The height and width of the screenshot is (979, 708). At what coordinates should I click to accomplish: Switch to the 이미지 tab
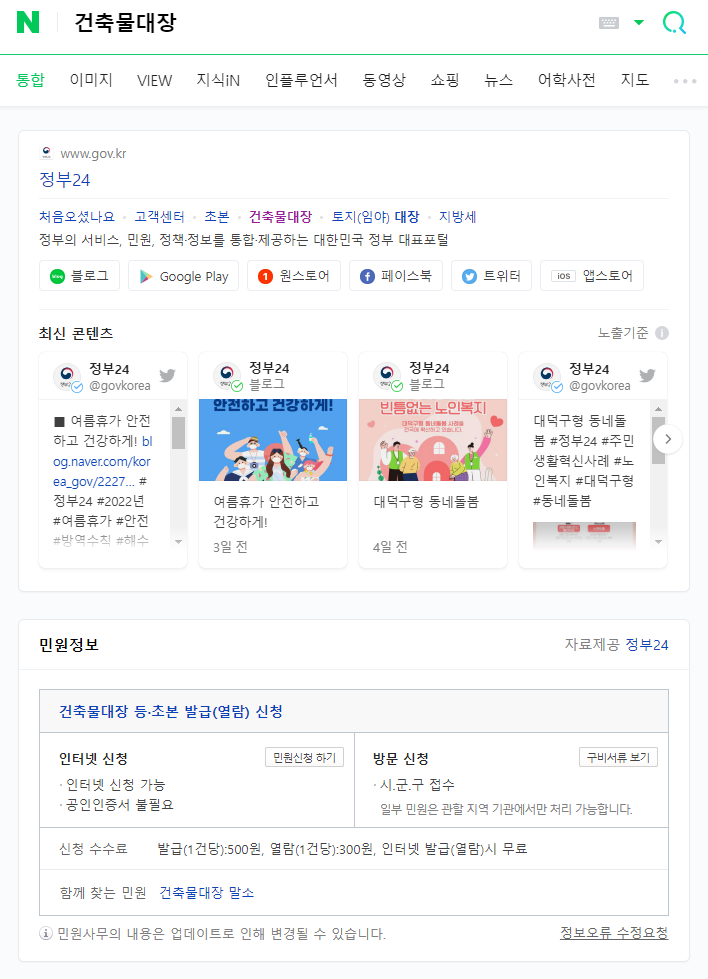[91, 80]
